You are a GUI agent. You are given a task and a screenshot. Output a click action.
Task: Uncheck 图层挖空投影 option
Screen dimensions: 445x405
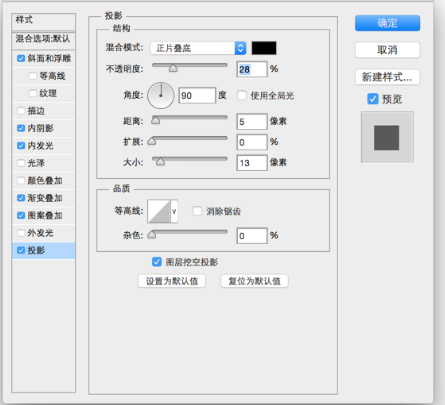(156, 262)
